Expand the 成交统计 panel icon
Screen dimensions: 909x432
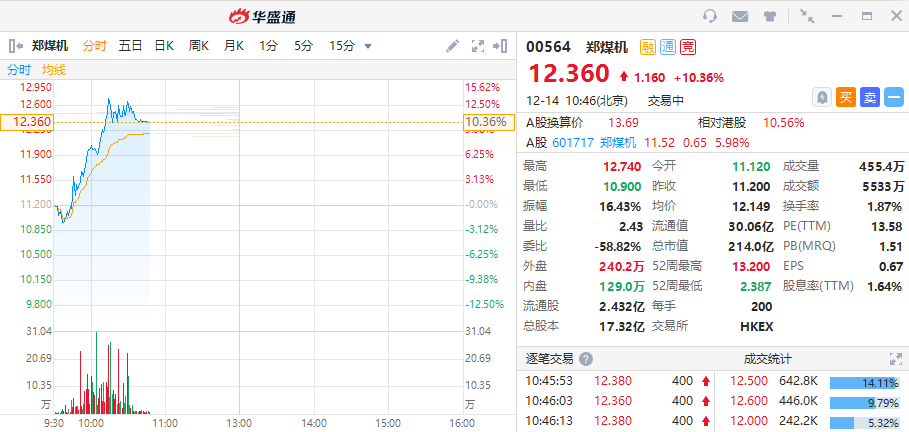click(x=895, y=359)
